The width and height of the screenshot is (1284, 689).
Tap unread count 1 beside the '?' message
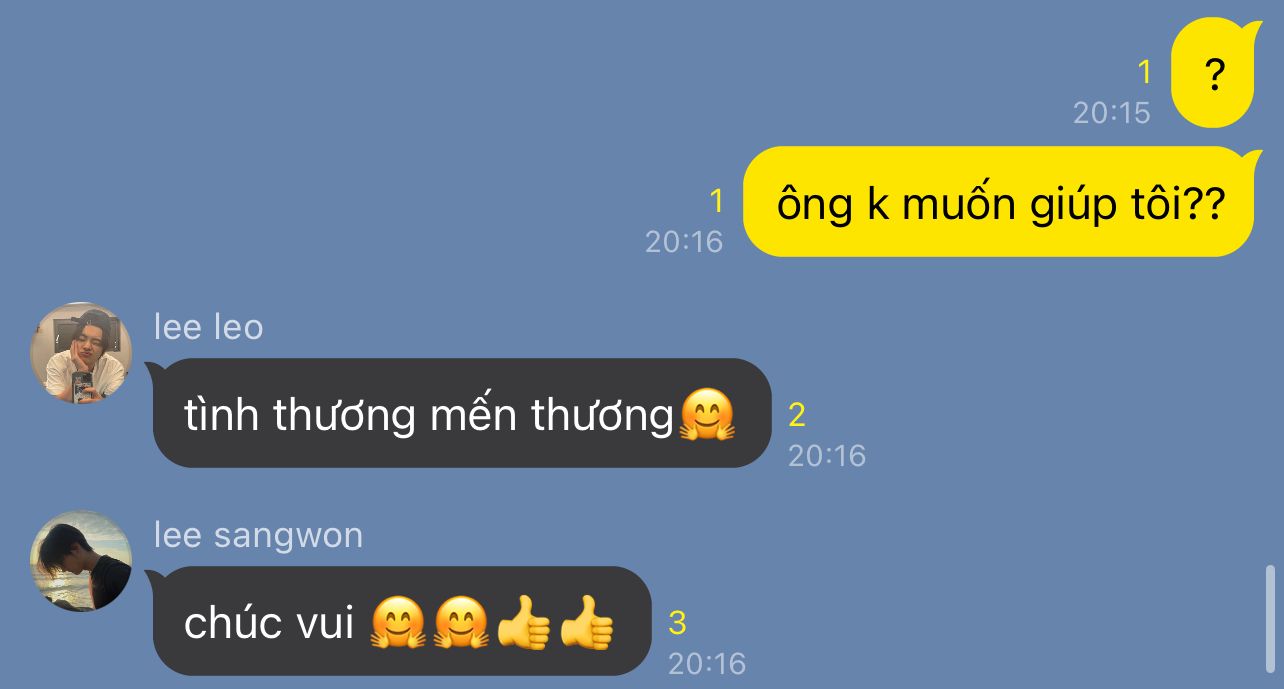tap(1145, 72)
